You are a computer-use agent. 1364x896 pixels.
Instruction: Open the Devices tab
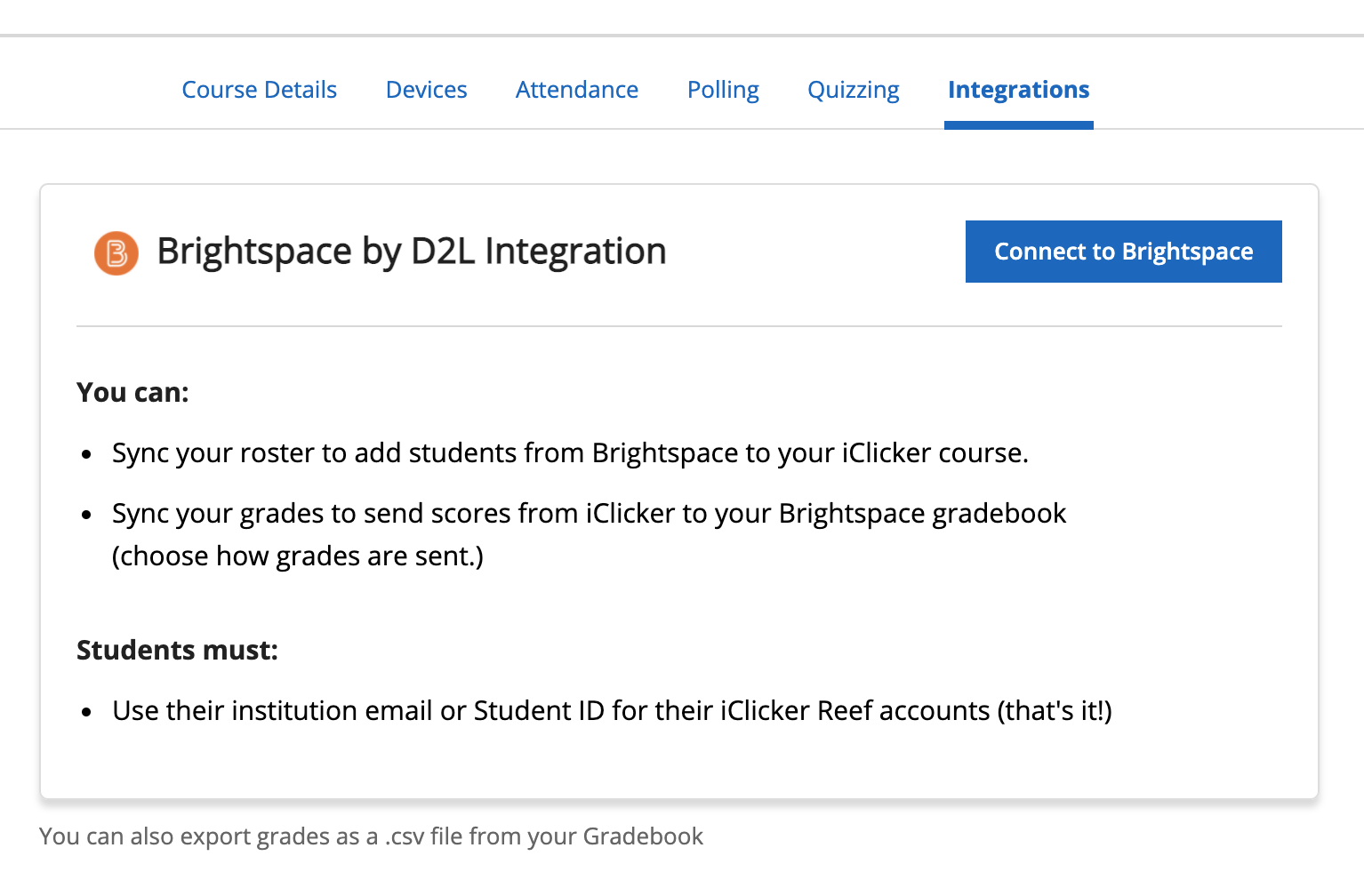pos(426,90)
